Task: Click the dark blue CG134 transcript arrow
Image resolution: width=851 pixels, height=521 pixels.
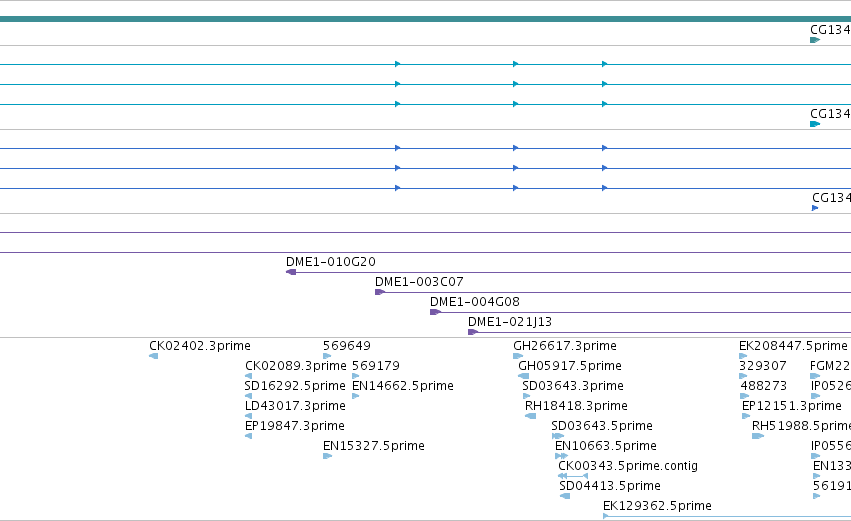Action: 815,208
